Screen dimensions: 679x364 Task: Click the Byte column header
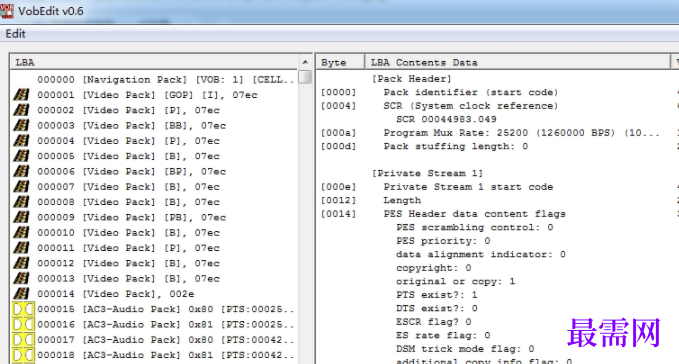[340, 62]
